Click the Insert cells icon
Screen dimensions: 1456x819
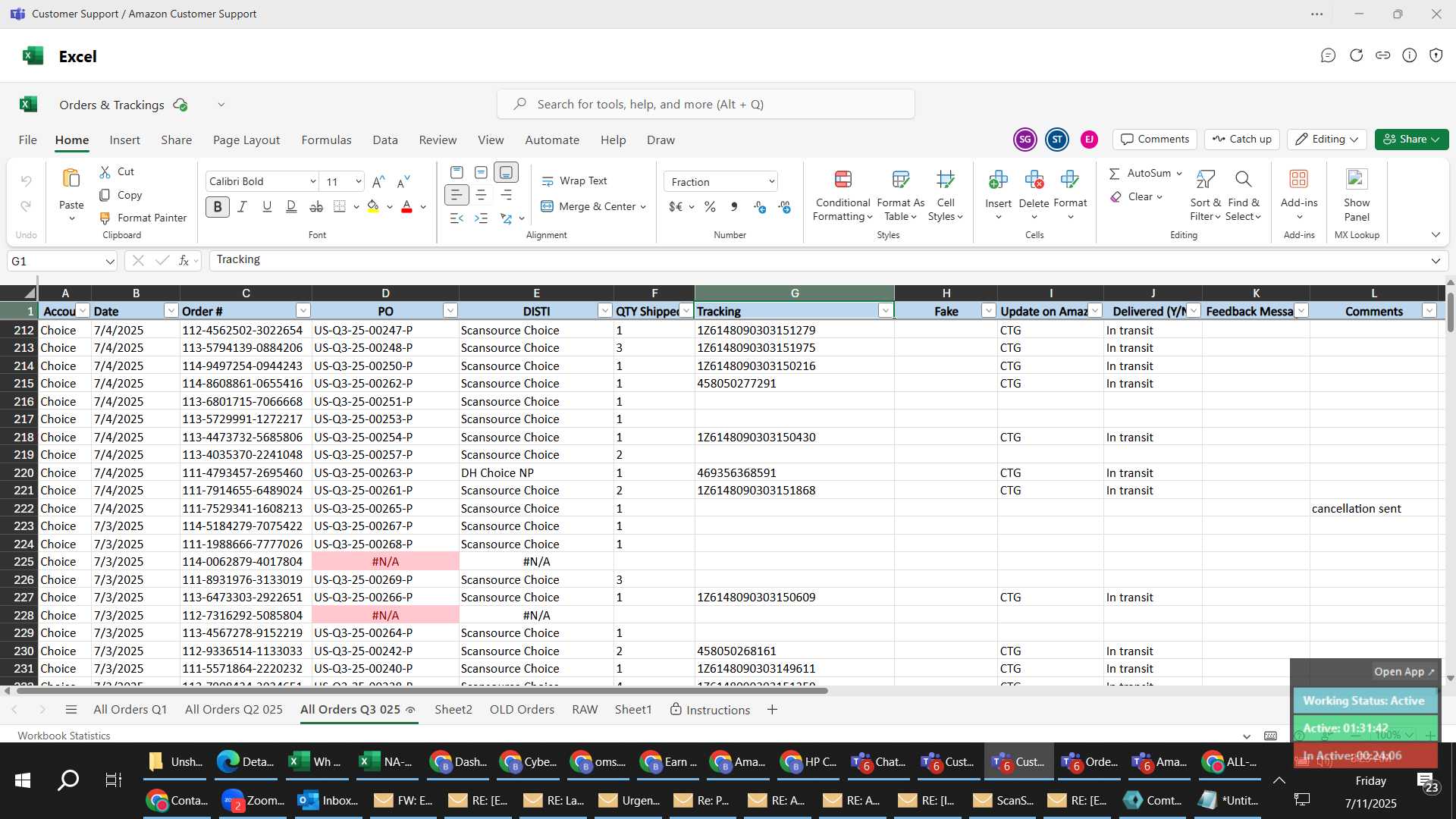(998, 180)
